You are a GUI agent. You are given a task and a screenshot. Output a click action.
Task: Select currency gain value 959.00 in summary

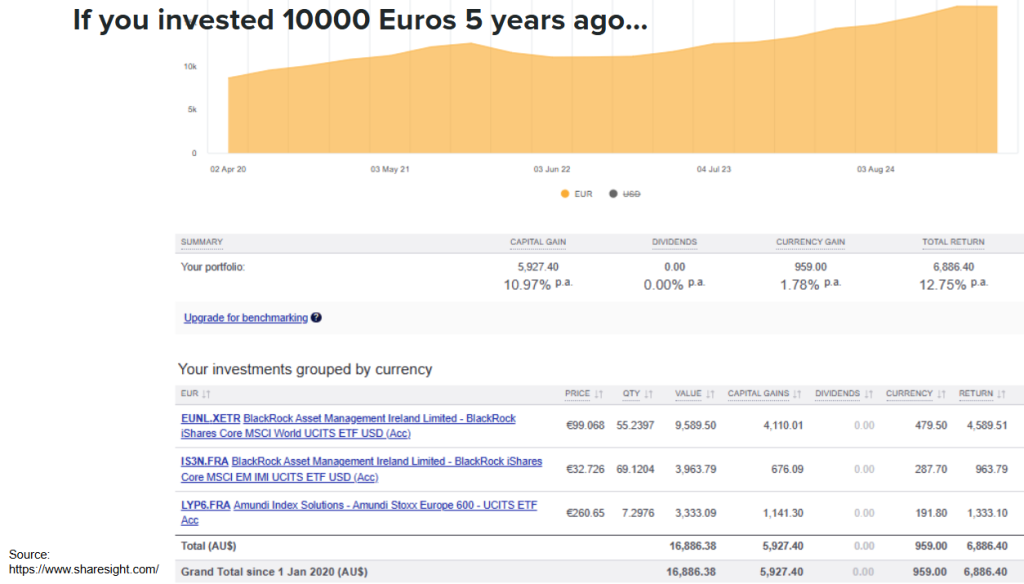point(810,267)
